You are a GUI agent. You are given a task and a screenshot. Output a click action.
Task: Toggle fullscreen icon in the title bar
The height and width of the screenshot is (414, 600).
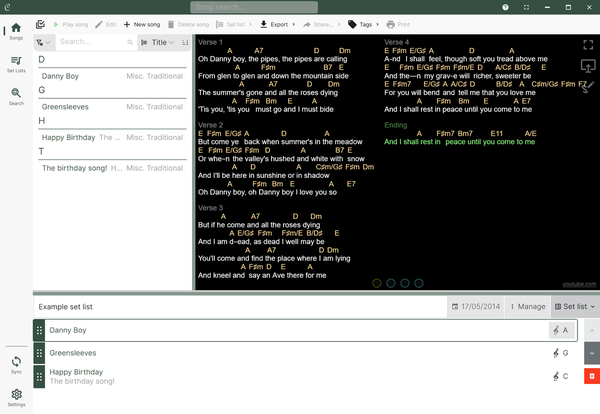527,7
